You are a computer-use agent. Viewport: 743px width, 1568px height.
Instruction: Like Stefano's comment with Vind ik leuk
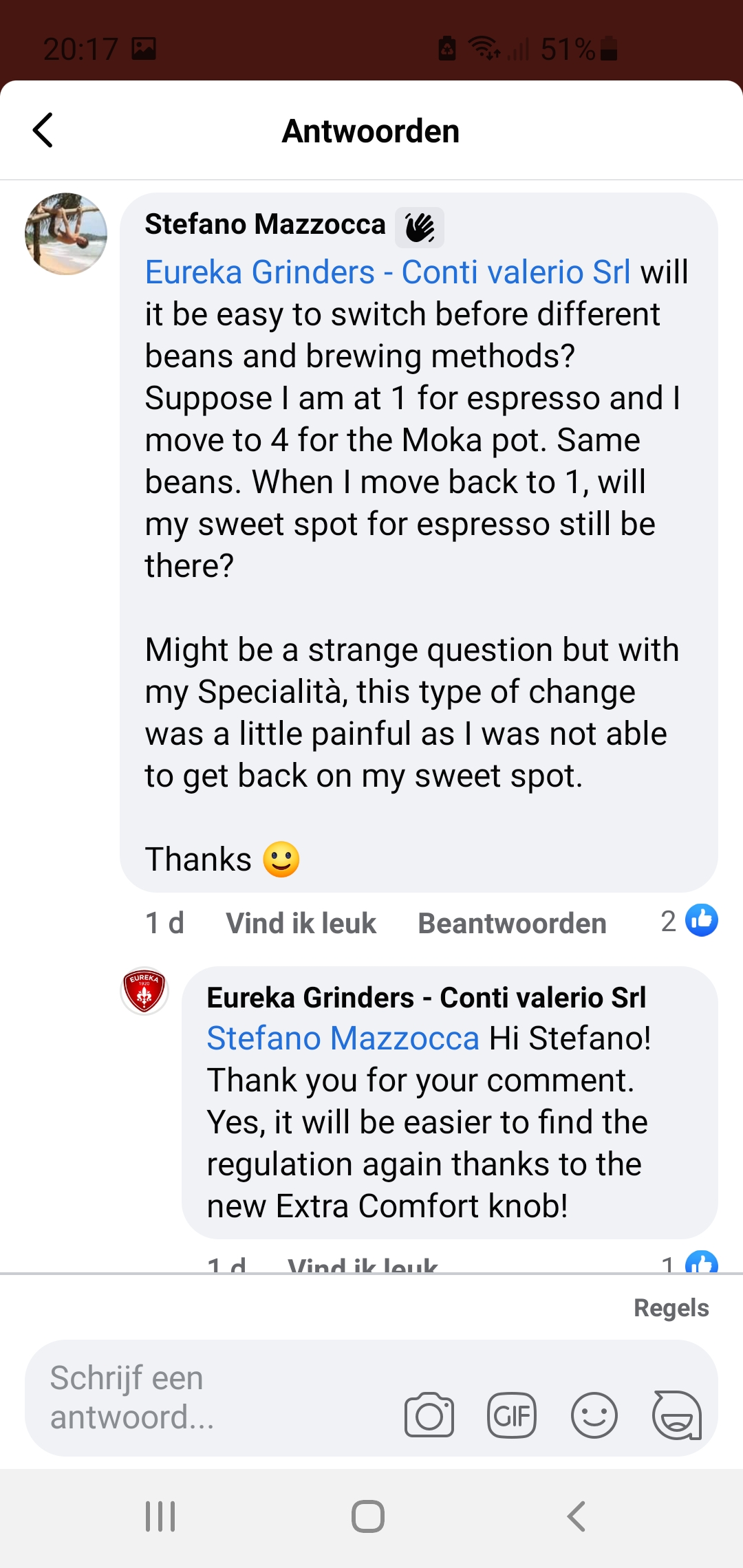point(301,923)
